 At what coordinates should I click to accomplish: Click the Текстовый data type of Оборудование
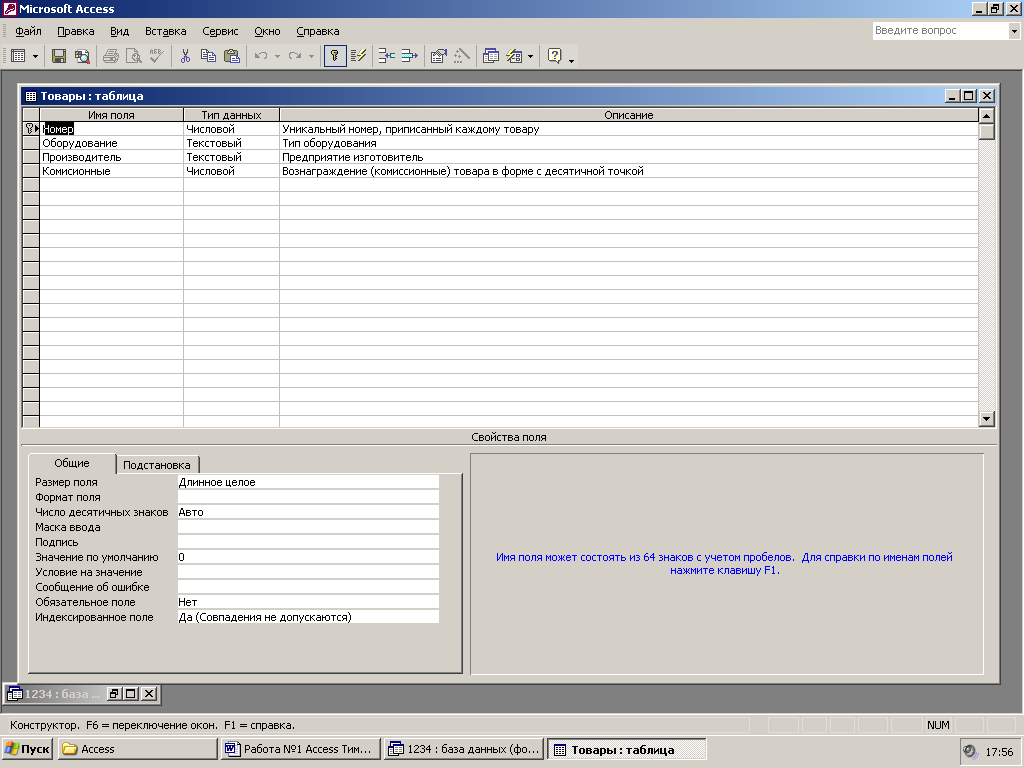231,143
